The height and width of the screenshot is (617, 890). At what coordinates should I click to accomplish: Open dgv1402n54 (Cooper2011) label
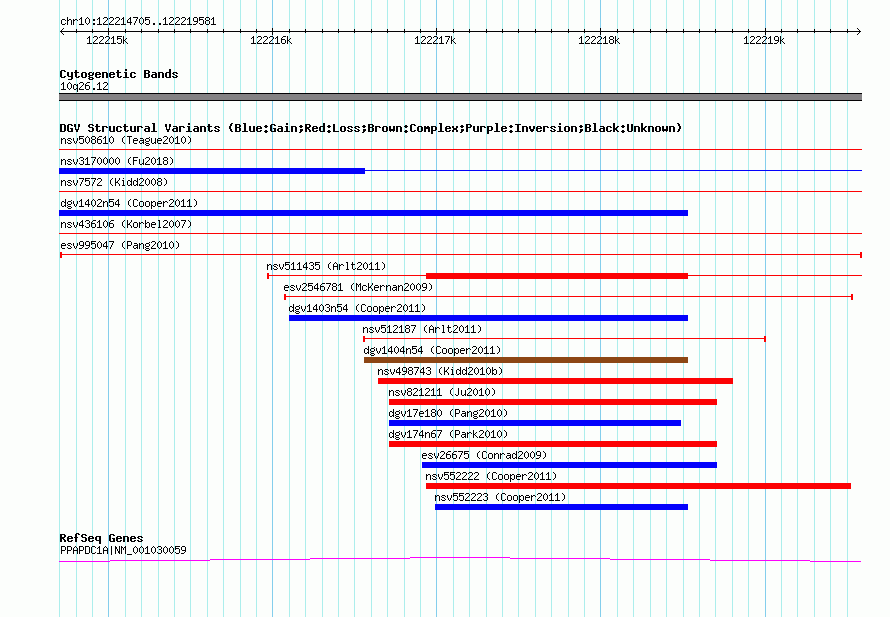pyautogui.click(x=129, y=203)
